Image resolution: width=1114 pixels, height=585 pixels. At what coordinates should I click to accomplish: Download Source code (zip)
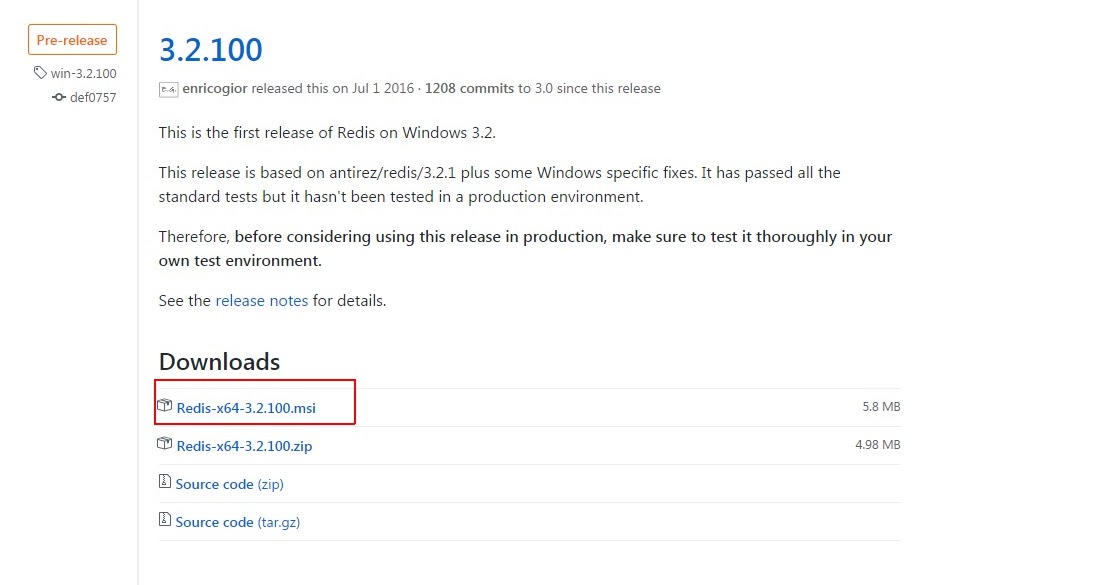click(229, 482)
